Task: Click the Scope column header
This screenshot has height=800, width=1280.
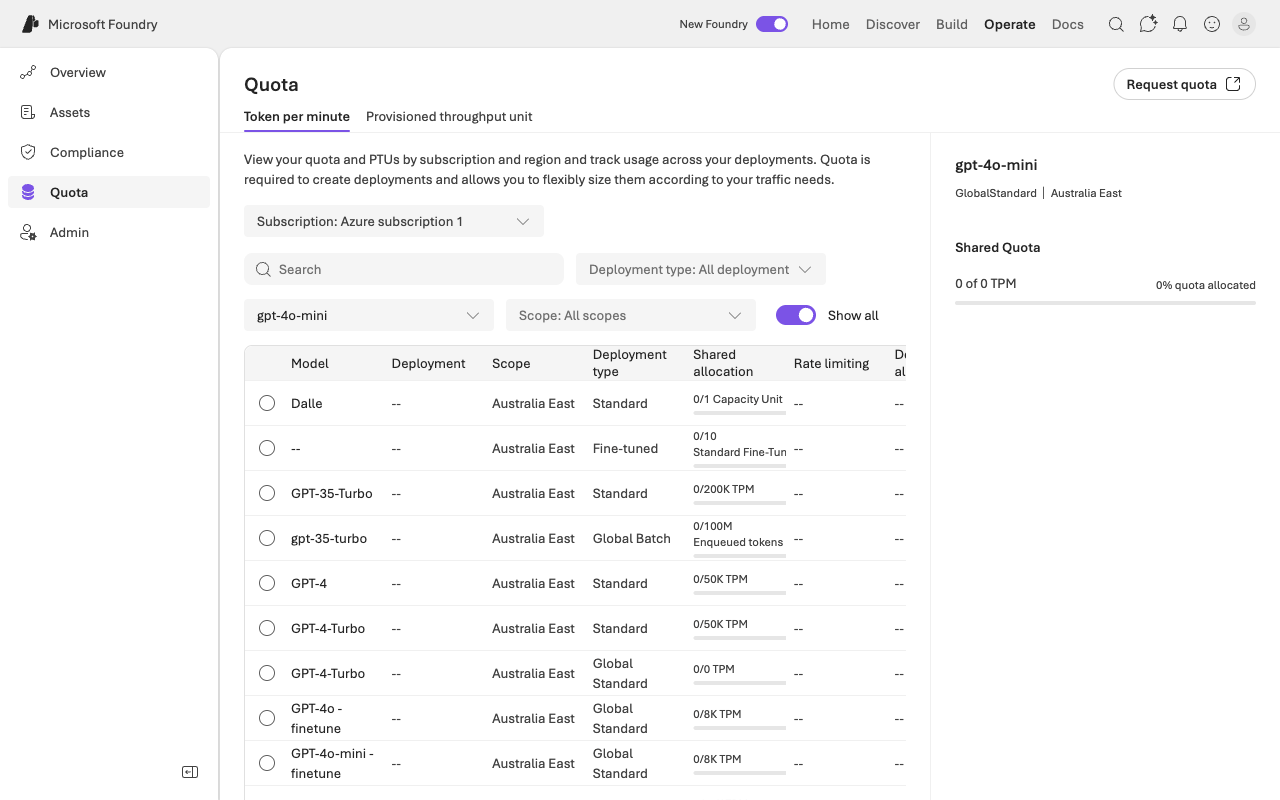Action: tap(511, 363)
